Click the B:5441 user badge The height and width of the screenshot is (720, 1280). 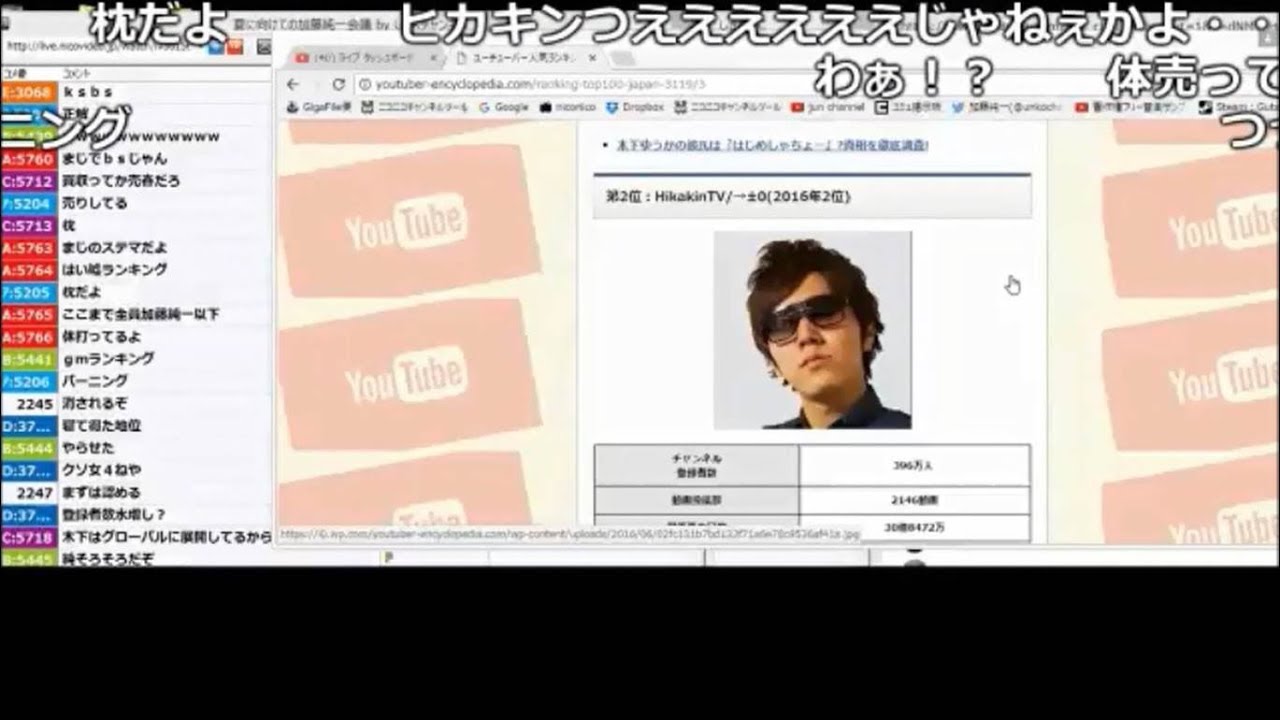click(28, 359)
